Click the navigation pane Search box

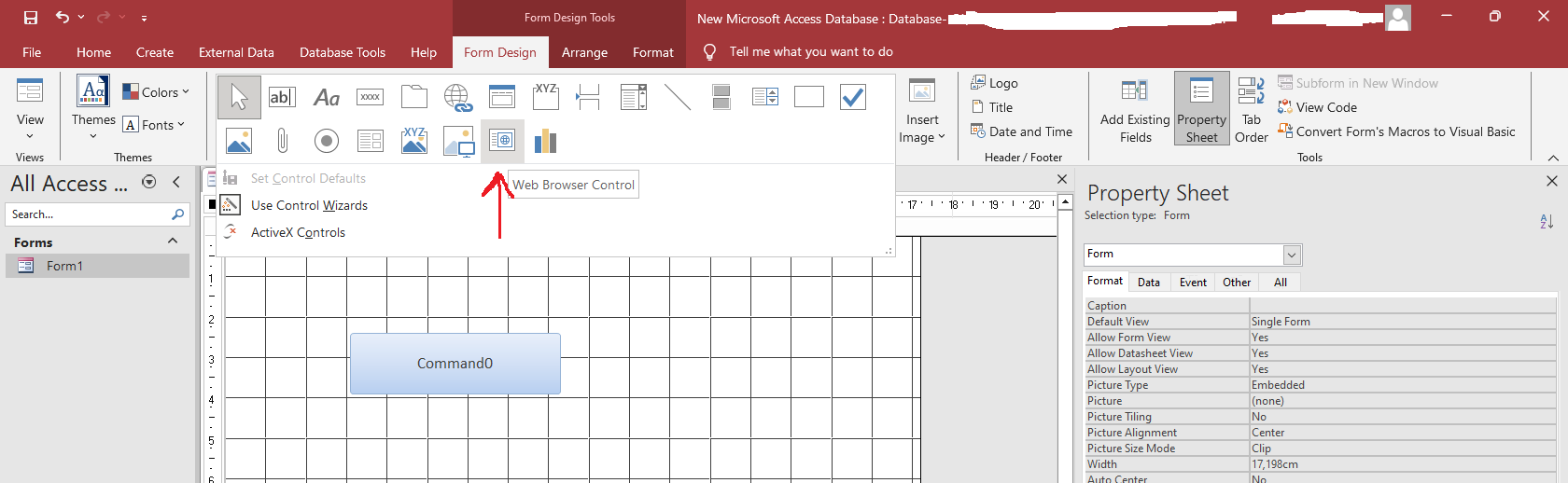coord(98,214)
